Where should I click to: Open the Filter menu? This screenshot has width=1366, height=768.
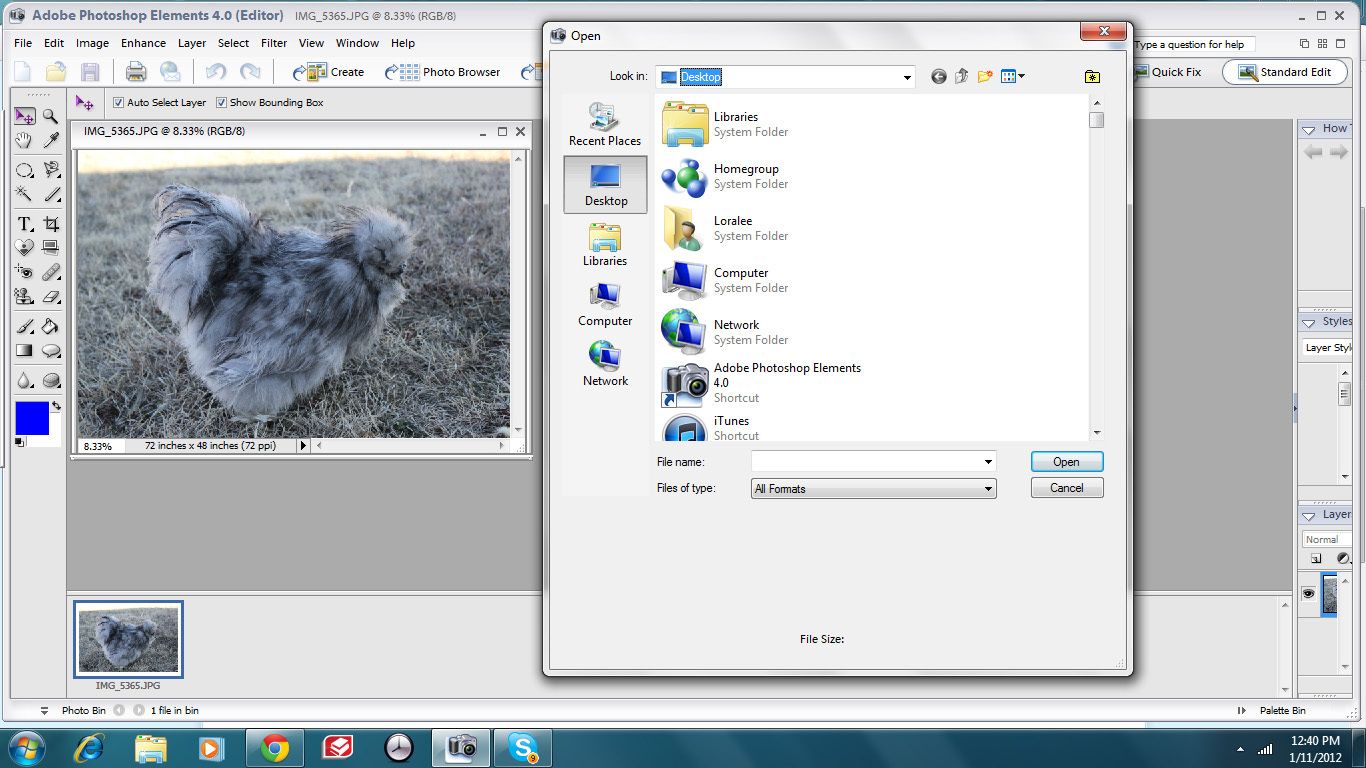coord(274,43)
